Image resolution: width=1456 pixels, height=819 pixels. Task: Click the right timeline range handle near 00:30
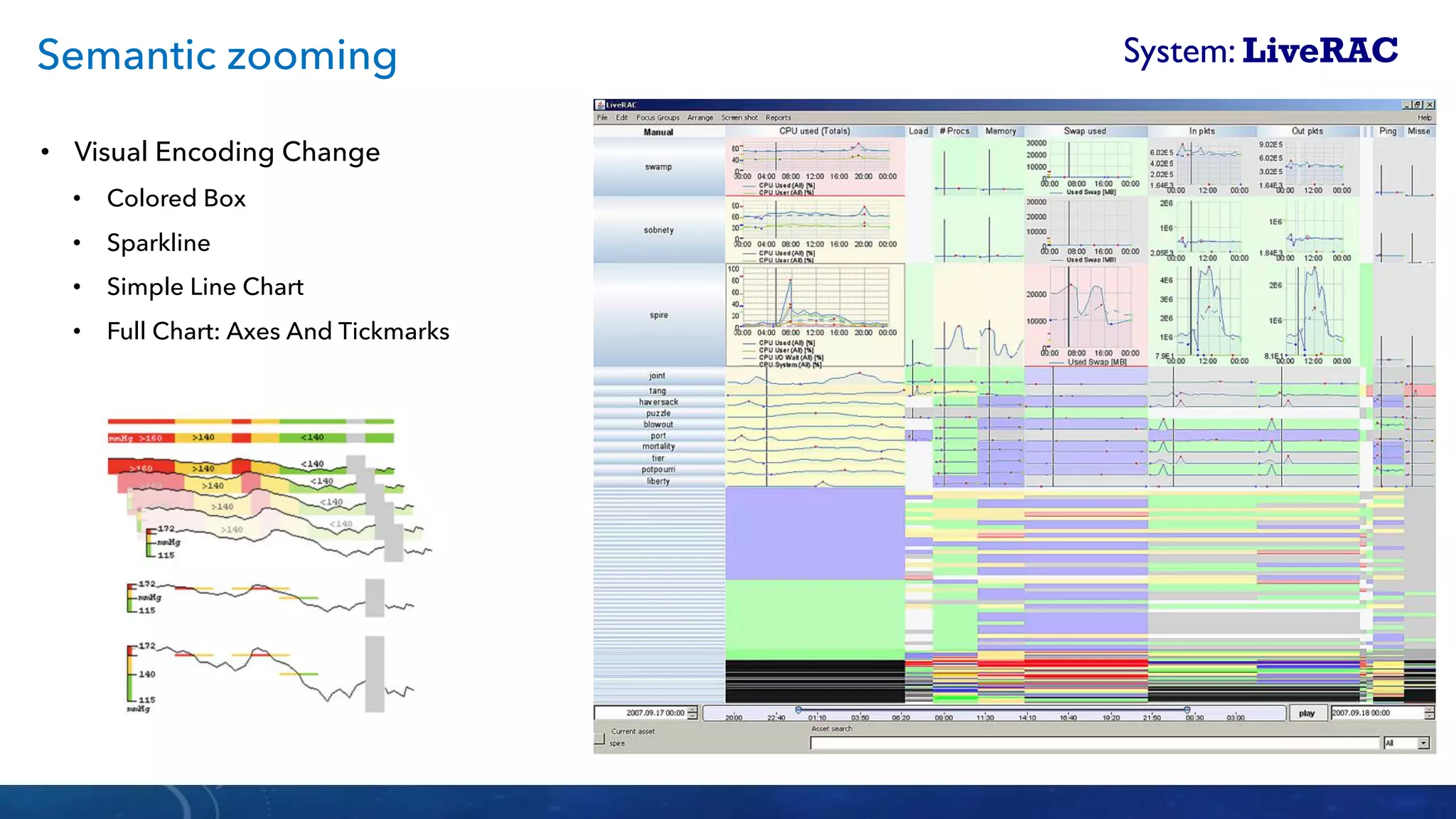[1187, 710]
